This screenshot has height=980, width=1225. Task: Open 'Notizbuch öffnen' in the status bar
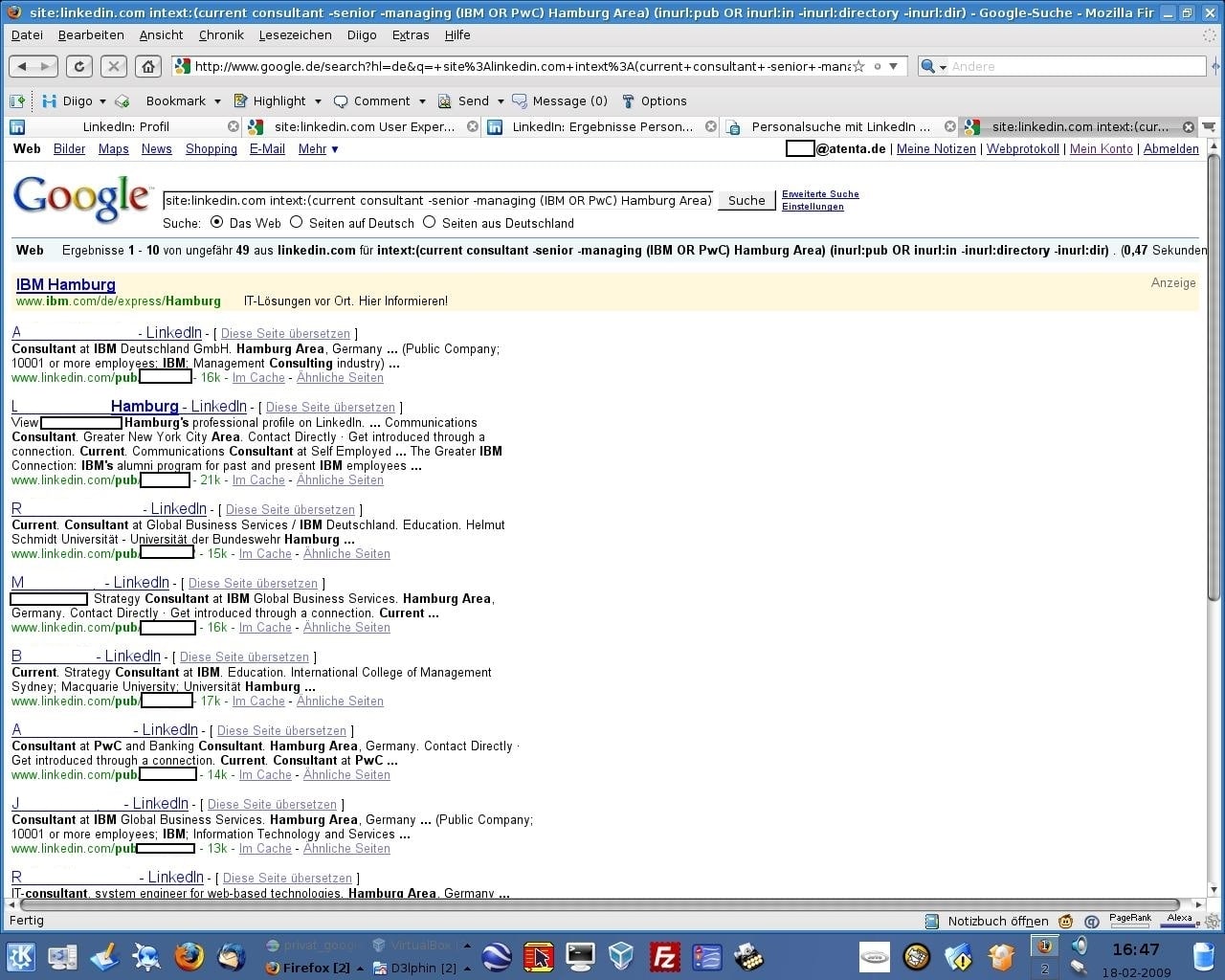click(x=987, y=921)
